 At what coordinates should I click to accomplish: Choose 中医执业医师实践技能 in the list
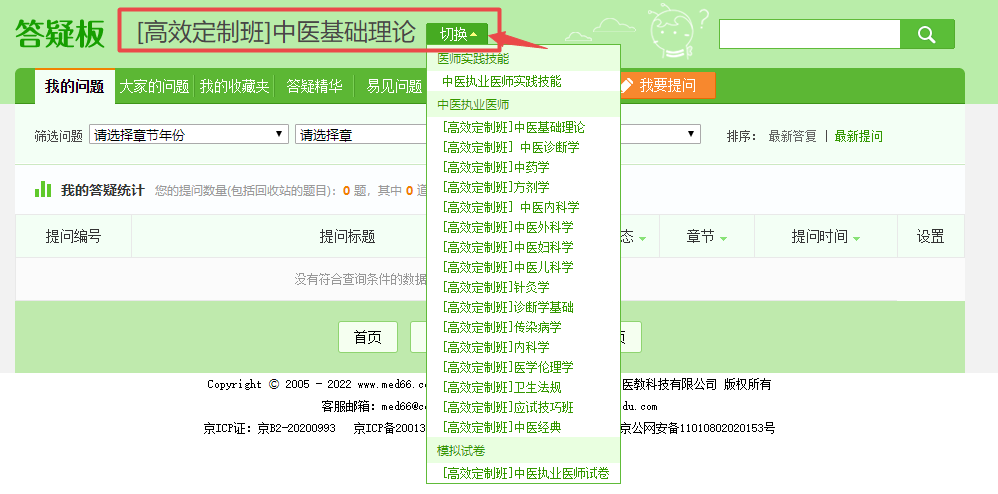click(501, 81)
